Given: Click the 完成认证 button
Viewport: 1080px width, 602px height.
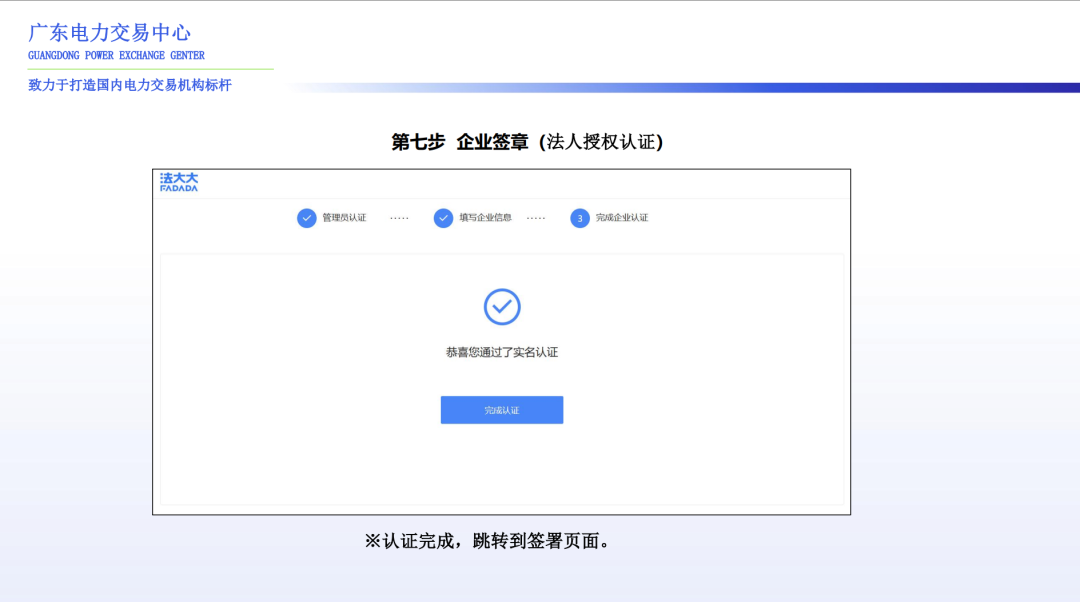Looking at the screenshot, I should coord(502,410).
